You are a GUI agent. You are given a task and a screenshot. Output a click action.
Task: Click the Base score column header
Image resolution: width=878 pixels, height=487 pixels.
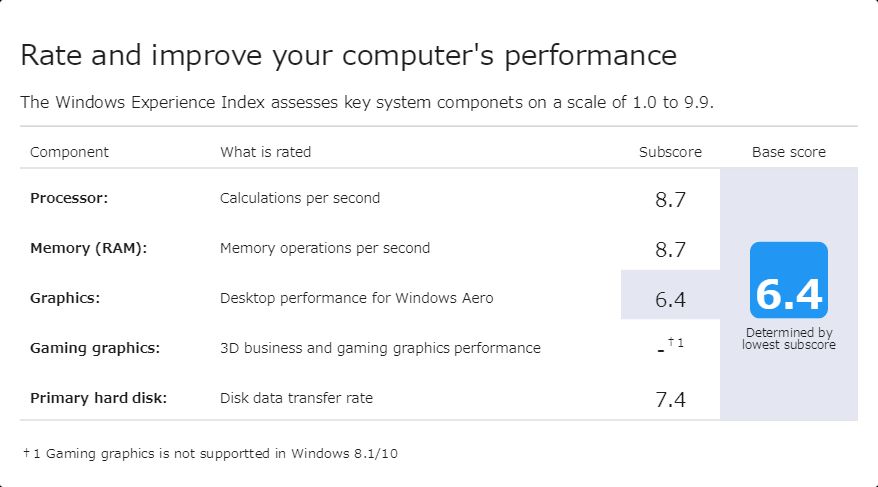789,152
